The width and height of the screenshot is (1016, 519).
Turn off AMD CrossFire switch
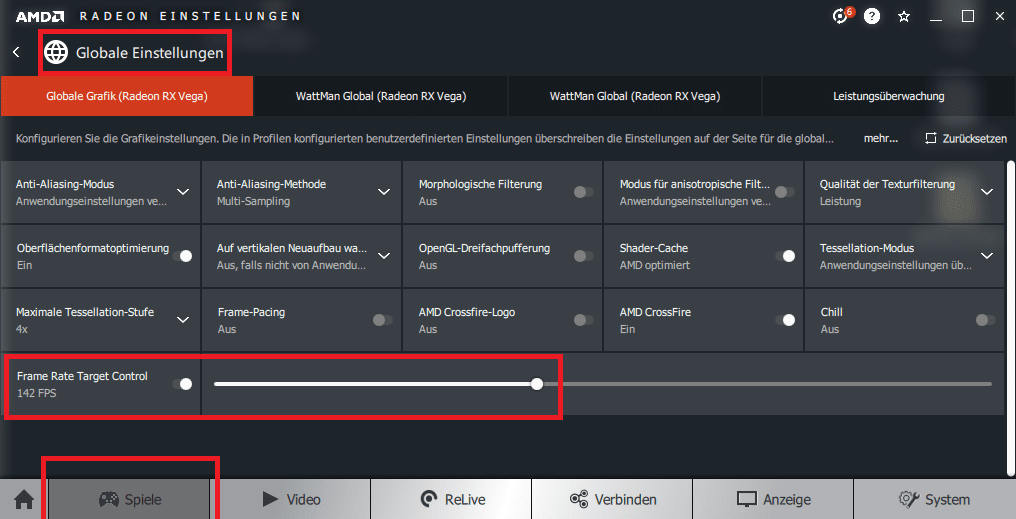(x=785, y=320)
